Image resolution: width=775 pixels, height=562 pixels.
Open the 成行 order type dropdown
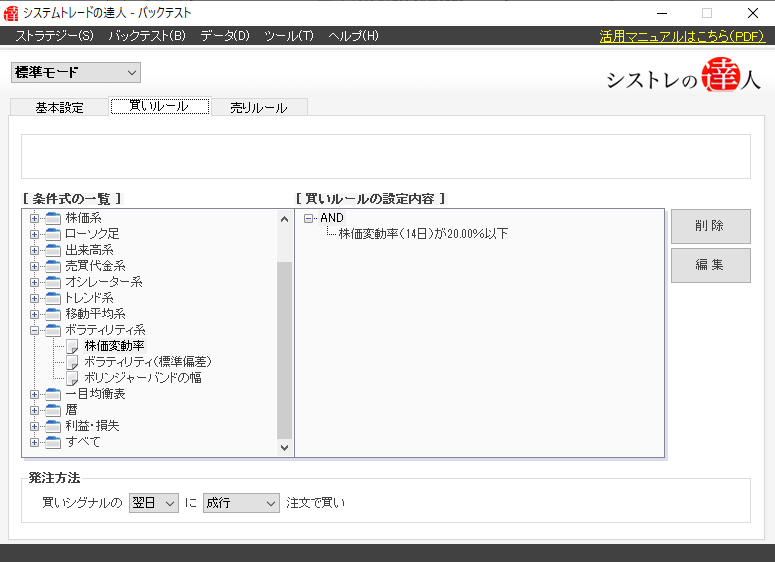click(241, 503)
